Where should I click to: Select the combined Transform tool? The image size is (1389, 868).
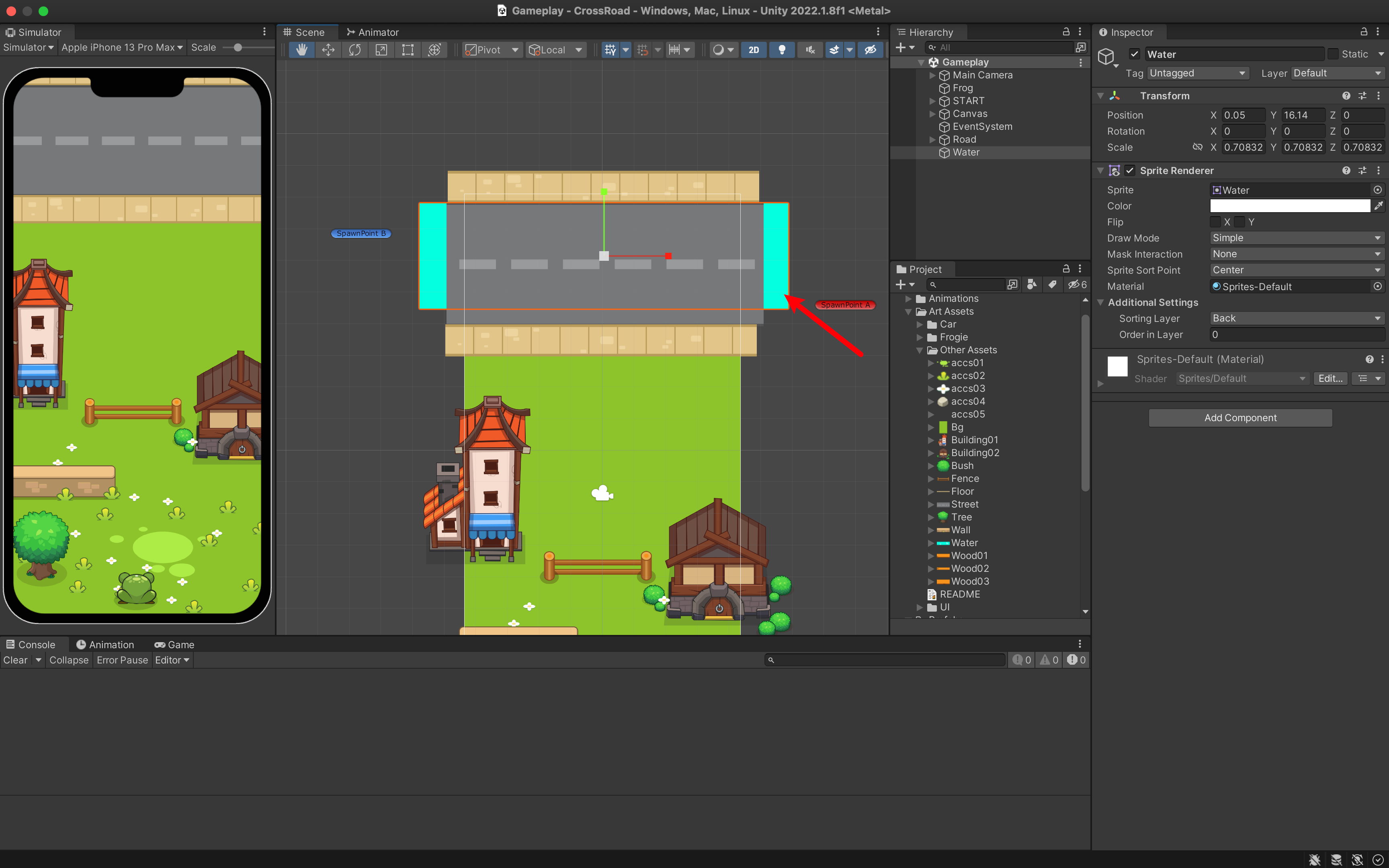click(x=434, y=50)
